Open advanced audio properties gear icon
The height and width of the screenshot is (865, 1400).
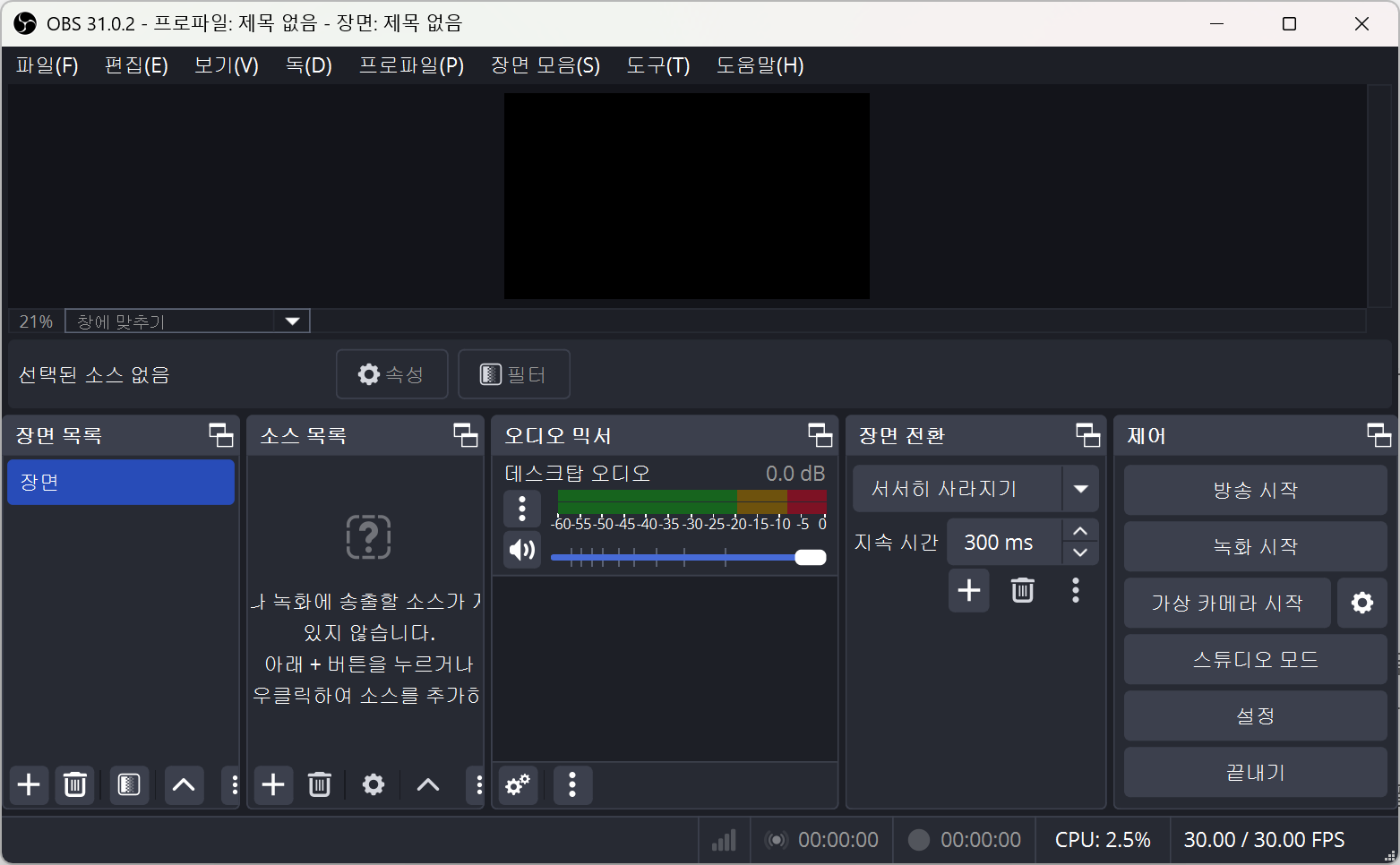click(x=518, y=785)
